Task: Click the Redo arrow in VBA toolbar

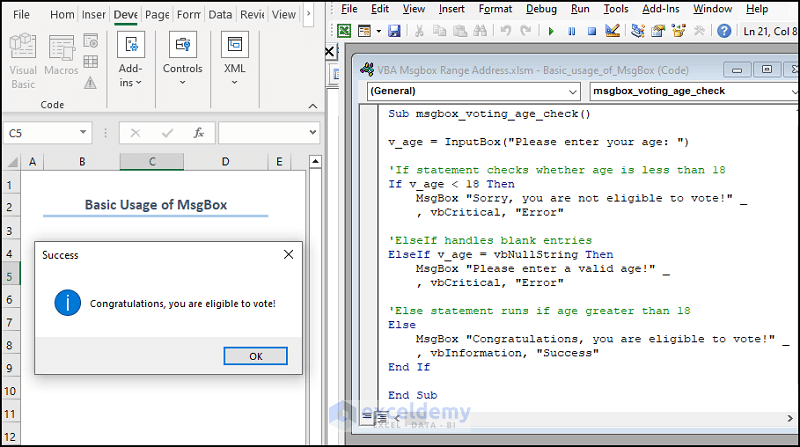Action: pyautogui.click(x=526, y=31)
